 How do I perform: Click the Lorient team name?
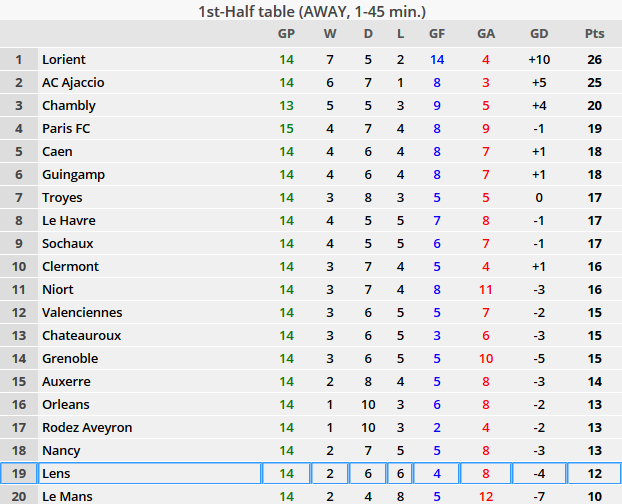tap(64, 59)
